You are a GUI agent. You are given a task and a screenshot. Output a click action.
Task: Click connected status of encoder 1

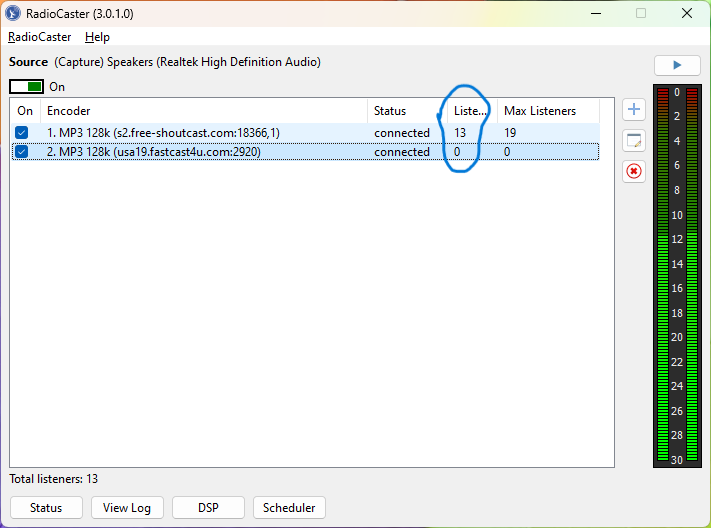coord(402,133)
